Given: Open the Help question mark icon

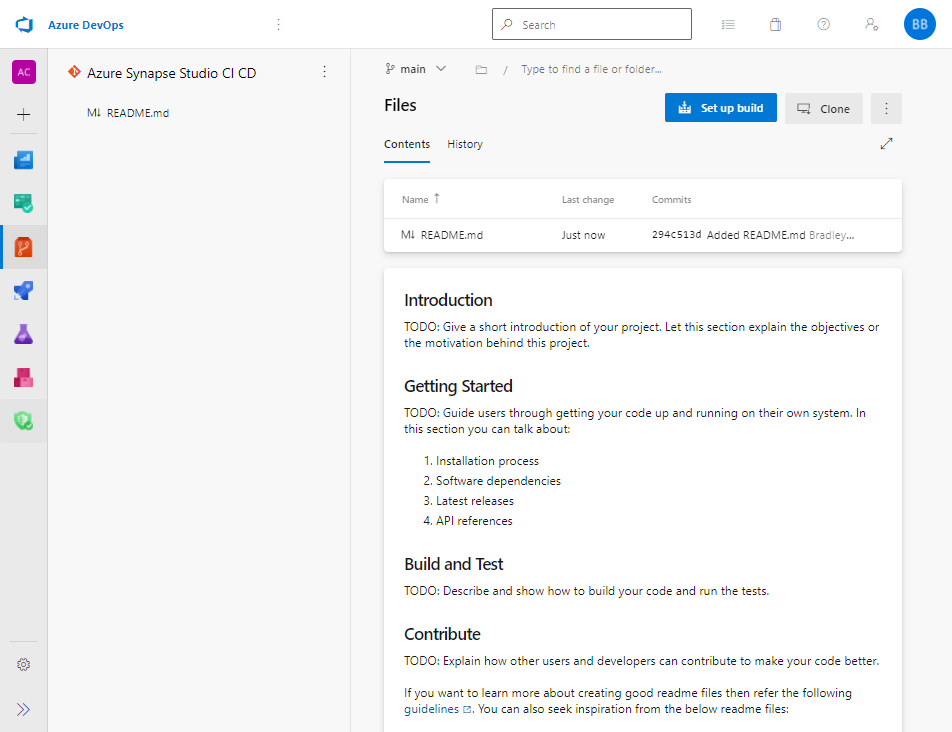Looking at the screenshot, I should 823,24.
